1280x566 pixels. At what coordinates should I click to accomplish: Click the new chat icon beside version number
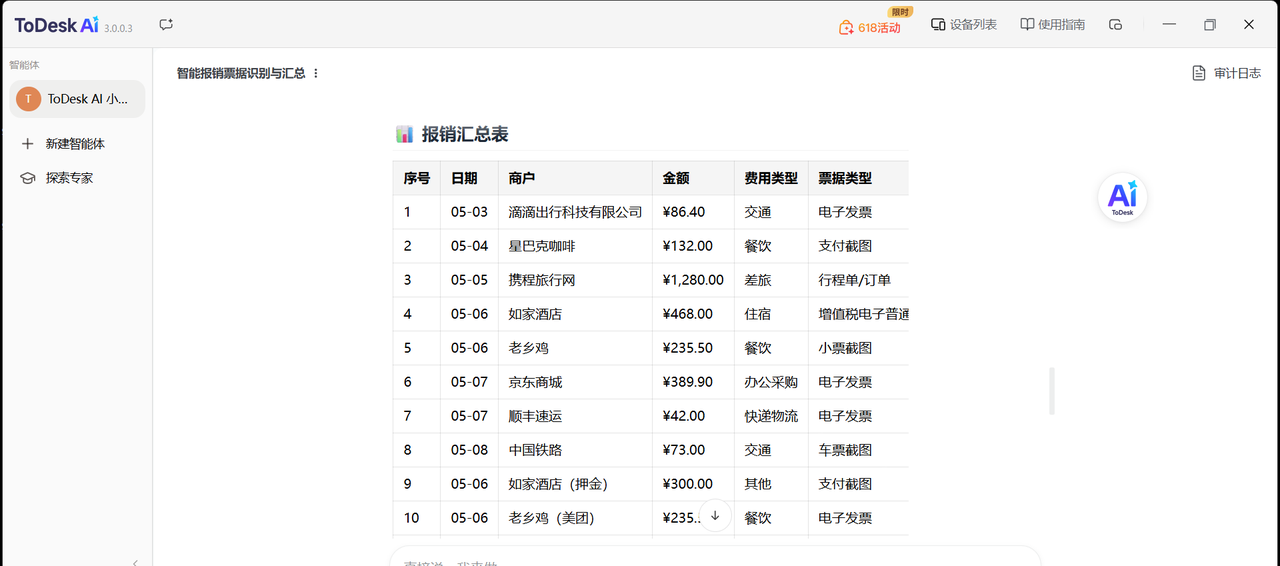[166, 24]
